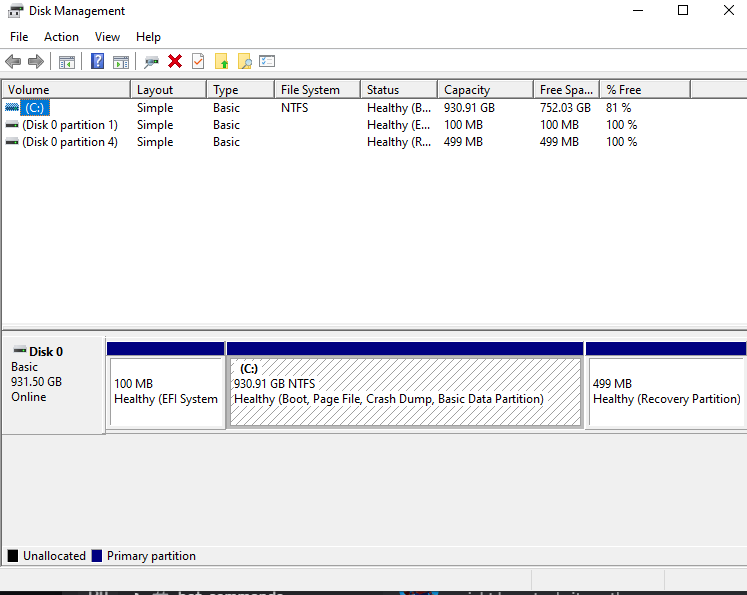This screenshot has height=595, width=747.
Task: Select the Disk 0 Basic 931.50 GB label panel
Action: click(53, 385)
